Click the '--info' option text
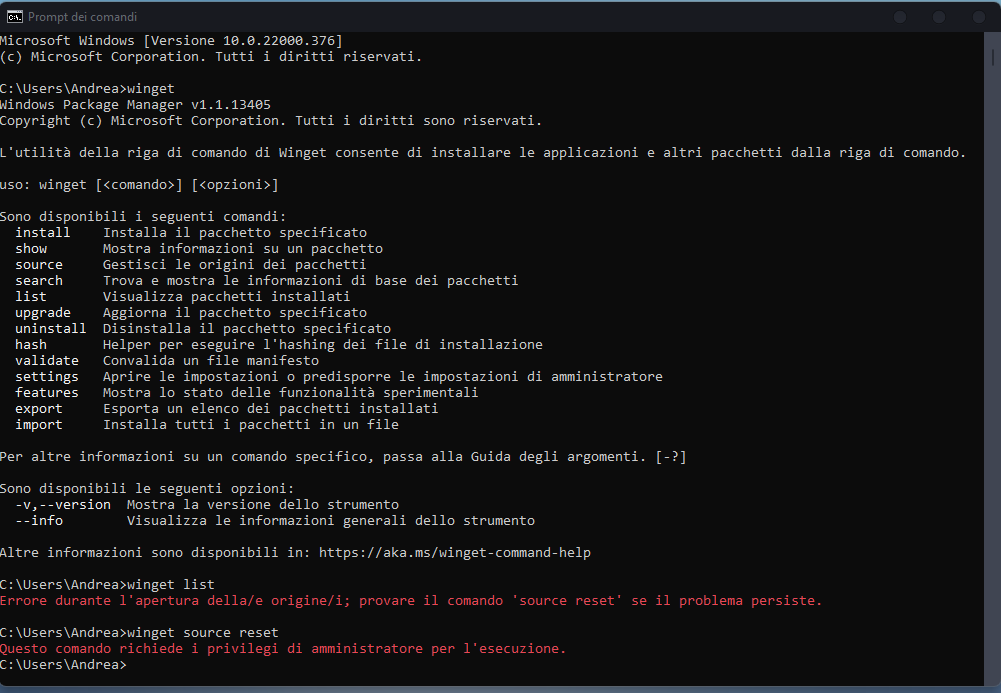This screenshot has height=693, width=1001. click(x=39, y=521)
